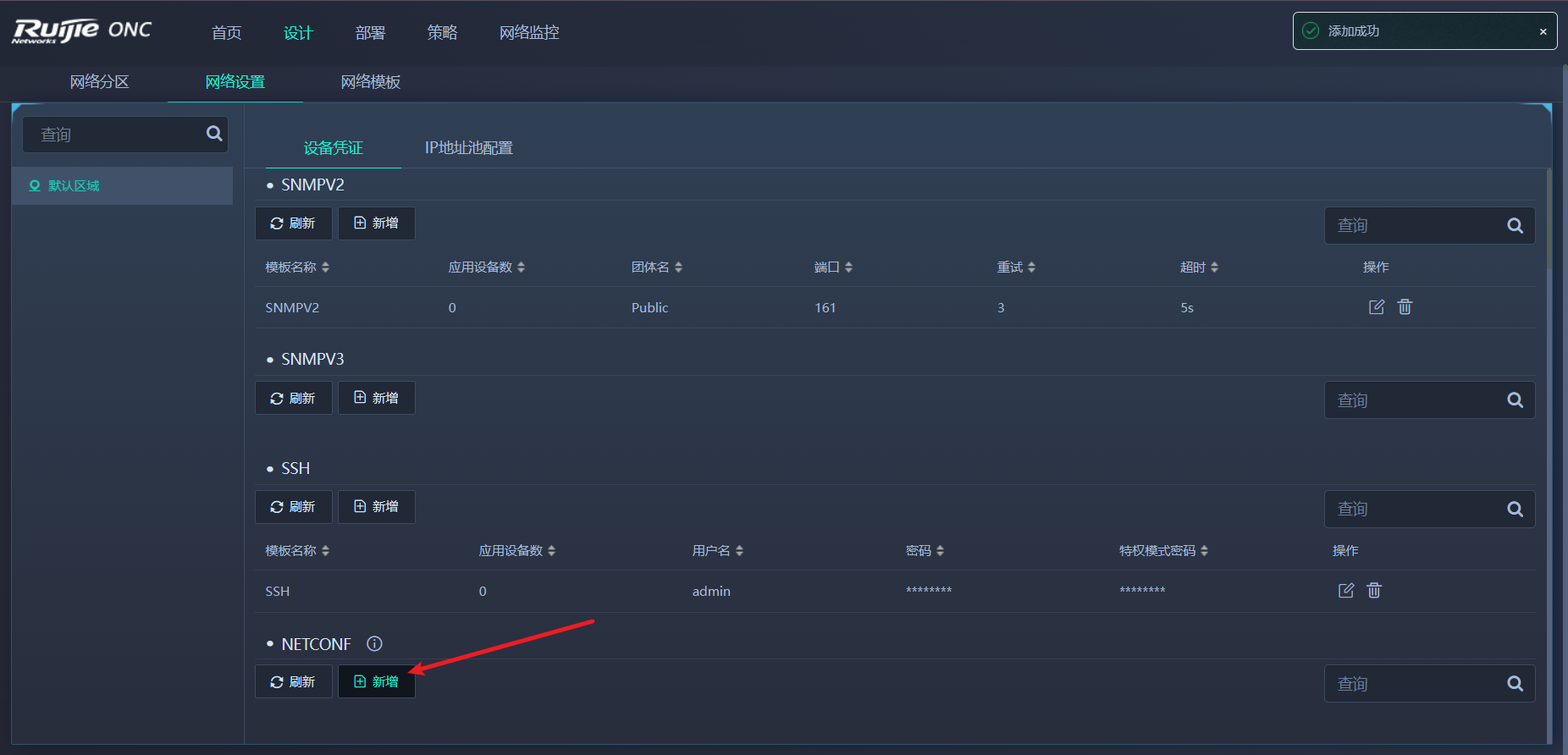Click search magnifier in SNMPV3 section
Screen dimensions: 1568x755
tap(1516, 400)
